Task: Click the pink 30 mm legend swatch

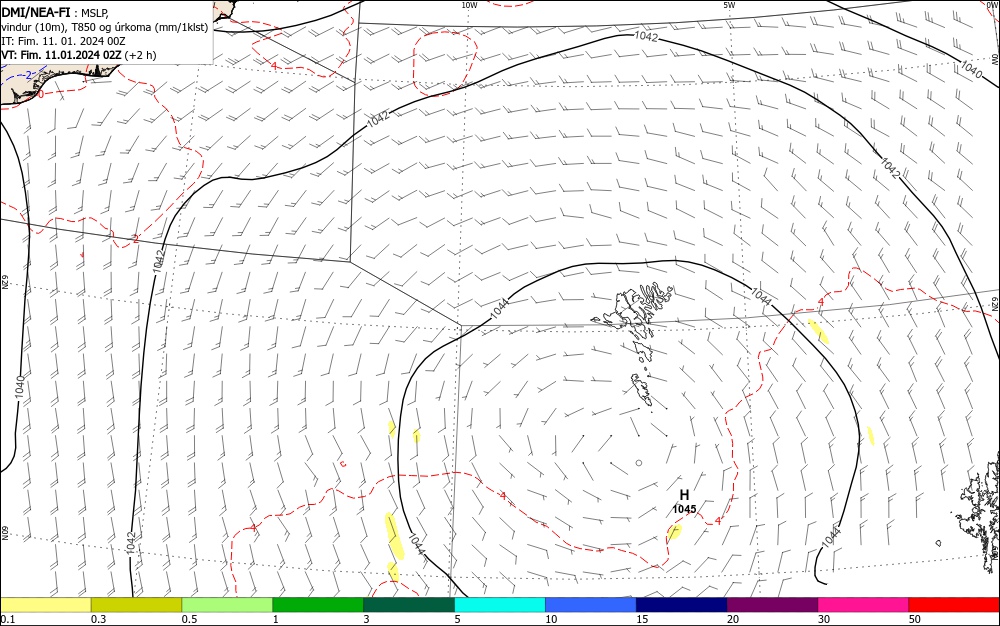Action: tap(863, 605)
